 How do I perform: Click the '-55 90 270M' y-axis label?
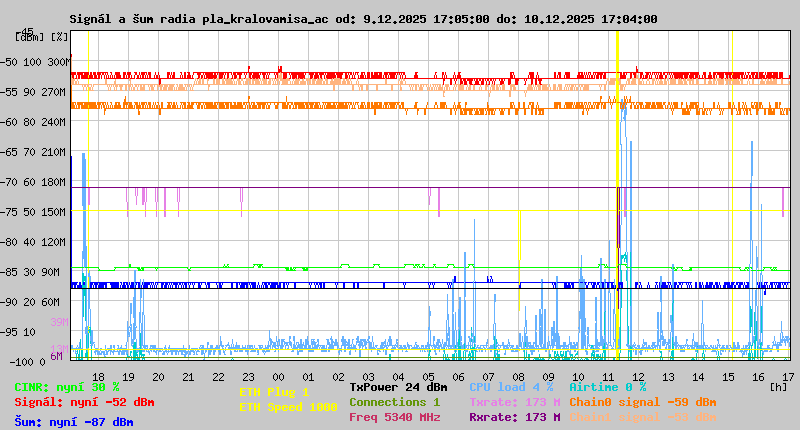click(x=33, y=92)
